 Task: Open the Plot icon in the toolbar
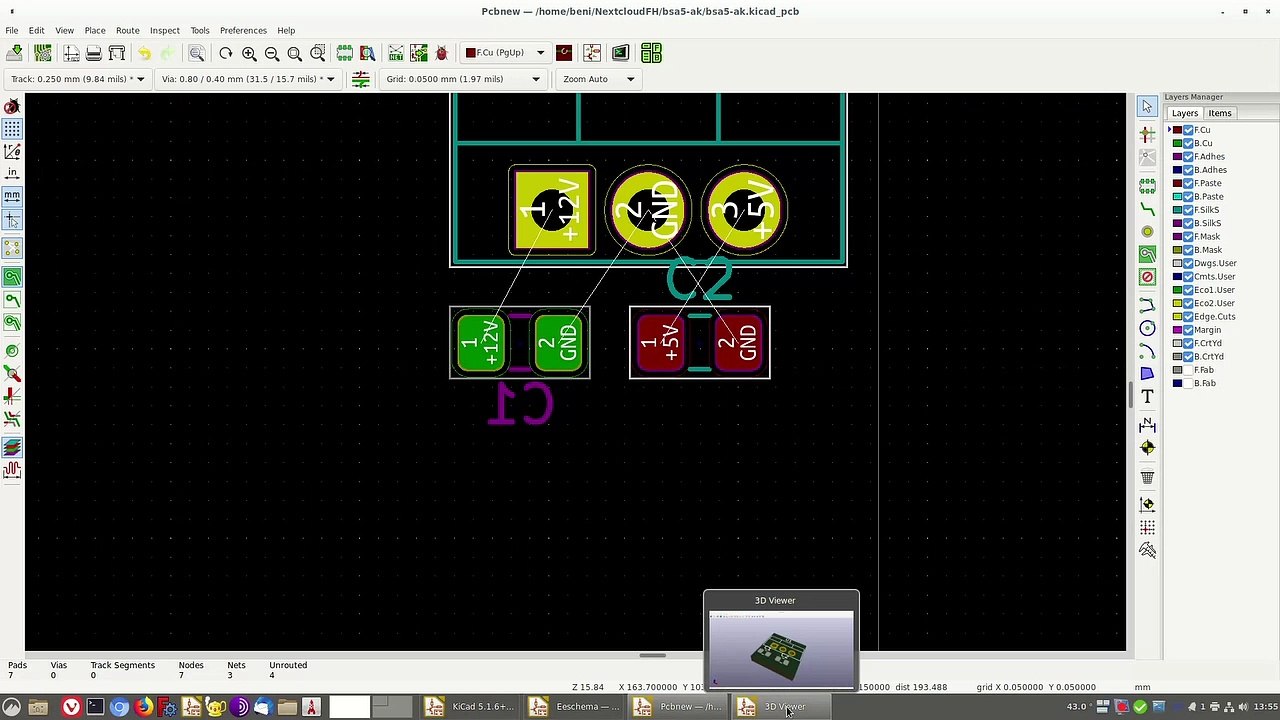(117, 53)
